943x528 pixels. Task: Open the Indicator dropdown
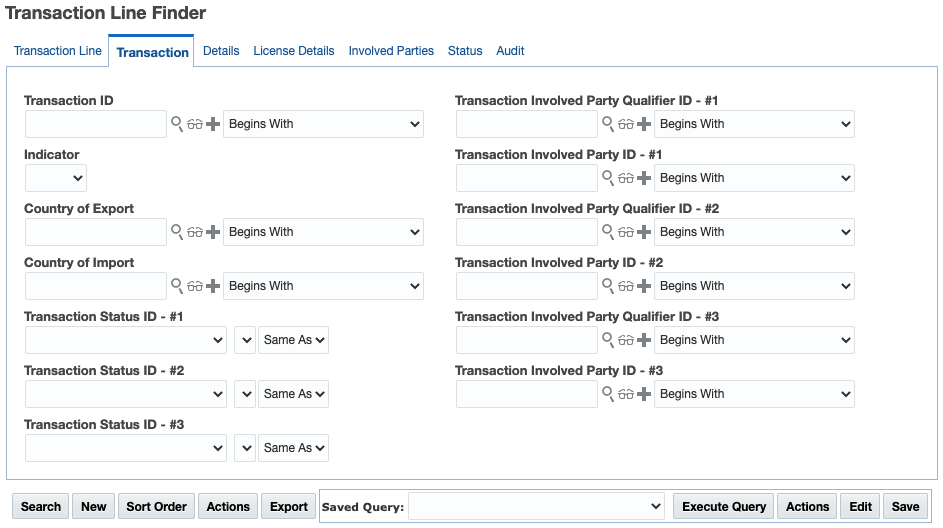tap(56, 178)
